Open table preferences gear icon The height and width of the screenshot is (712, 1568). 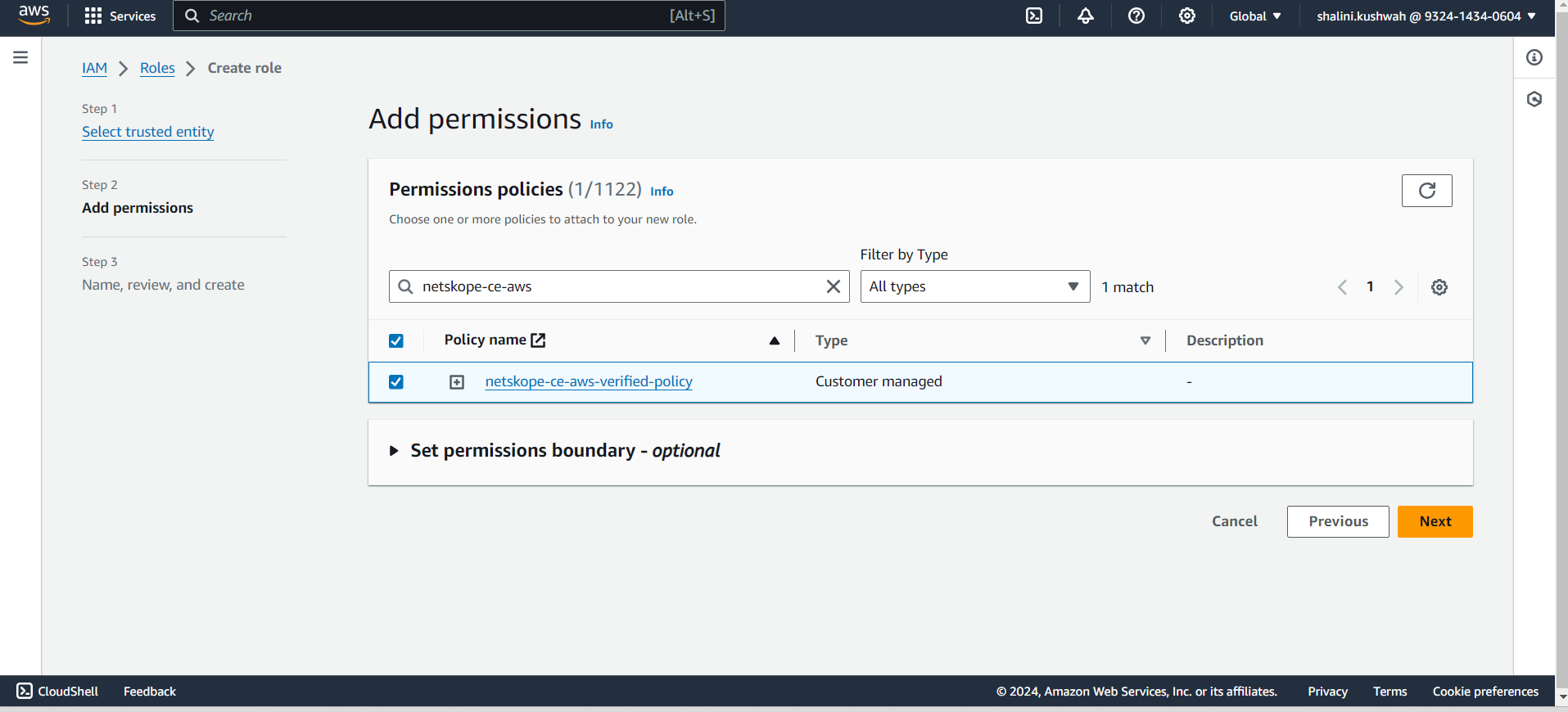[1439, 287]
